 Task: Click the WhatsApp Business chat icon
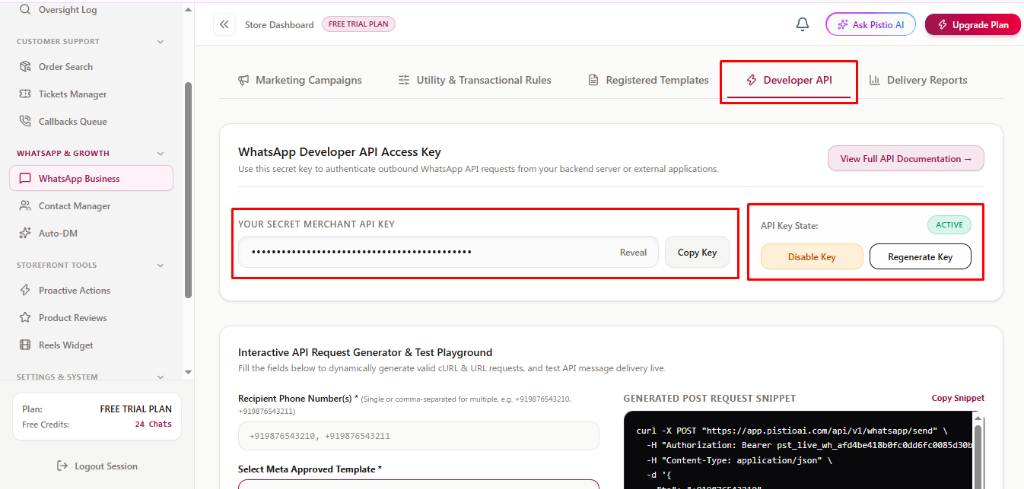point(25,178)
